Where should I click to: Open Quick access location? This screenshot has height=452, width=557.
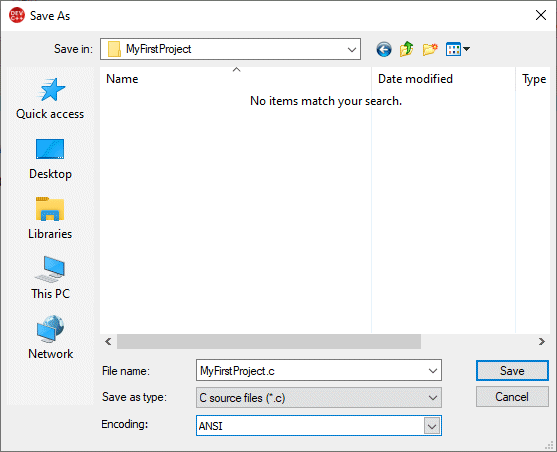point(50,99)
